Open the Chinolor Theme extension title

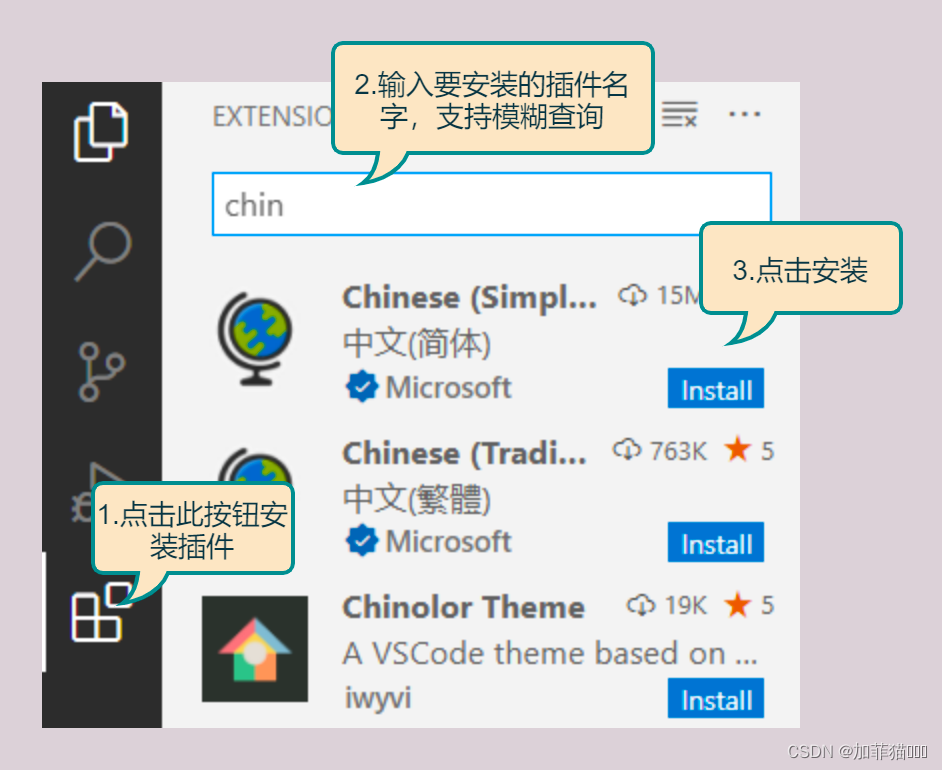point(463,607)
